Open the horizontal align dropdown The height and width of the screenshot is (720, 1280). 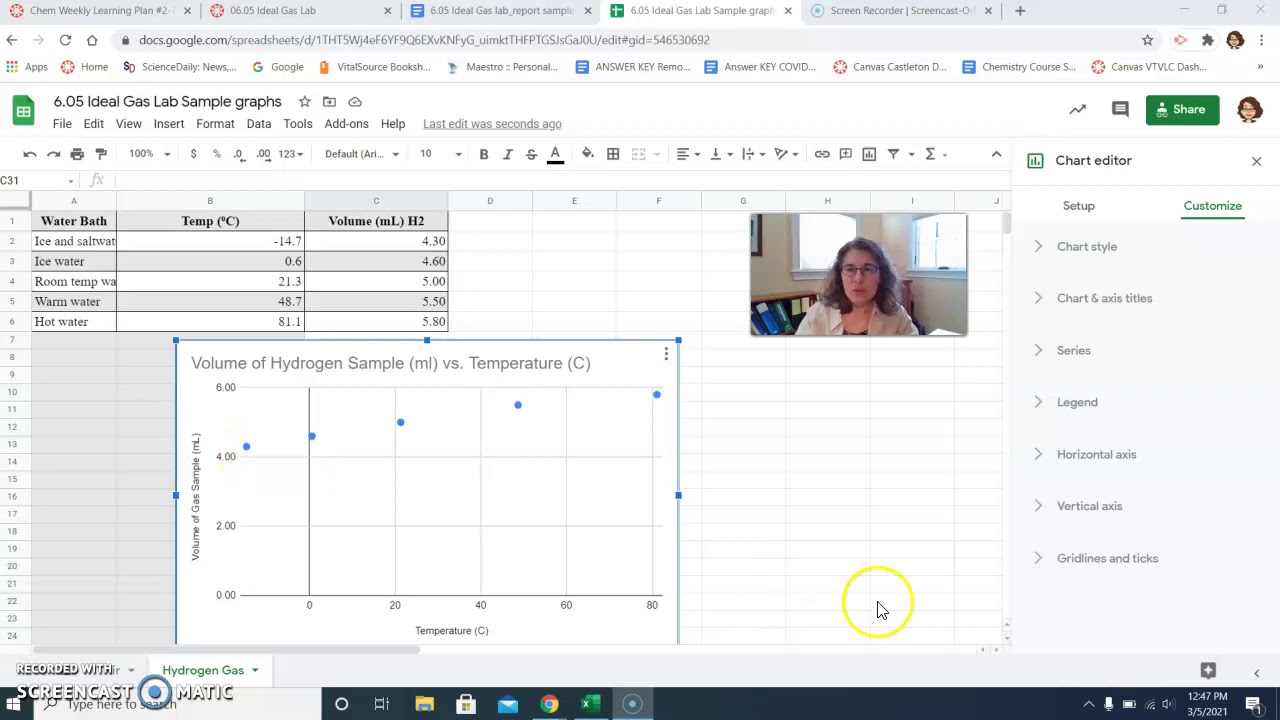[x=688, y=154]
